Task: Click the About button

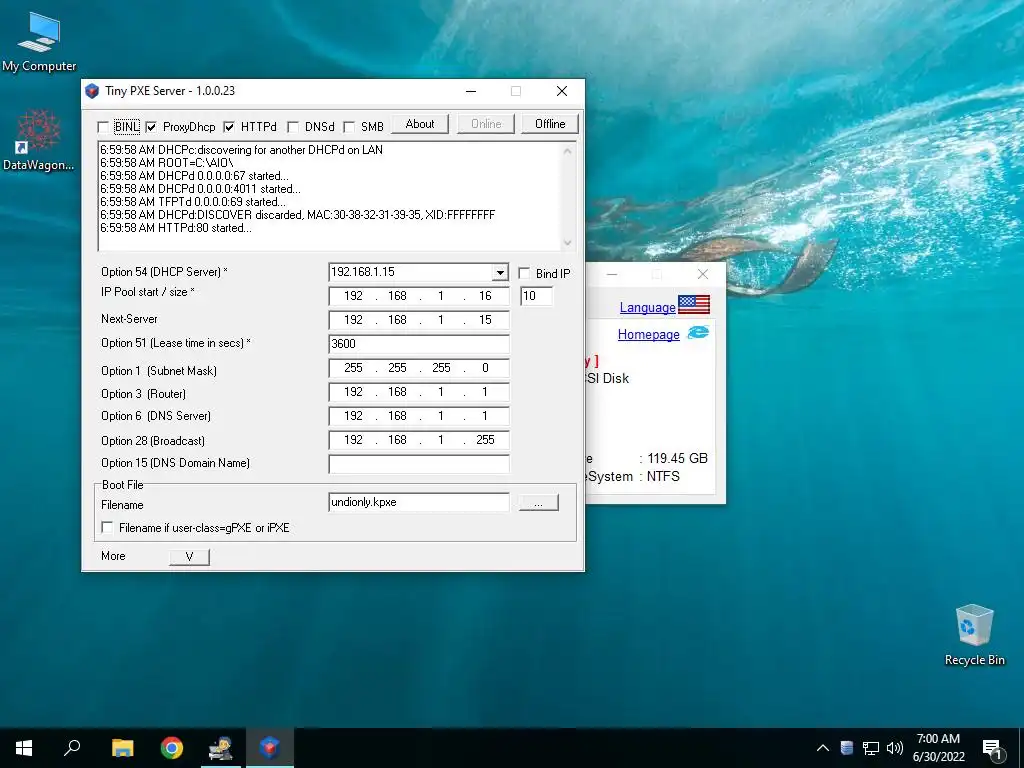Action: pyautogui.click(x=420, y=124)
